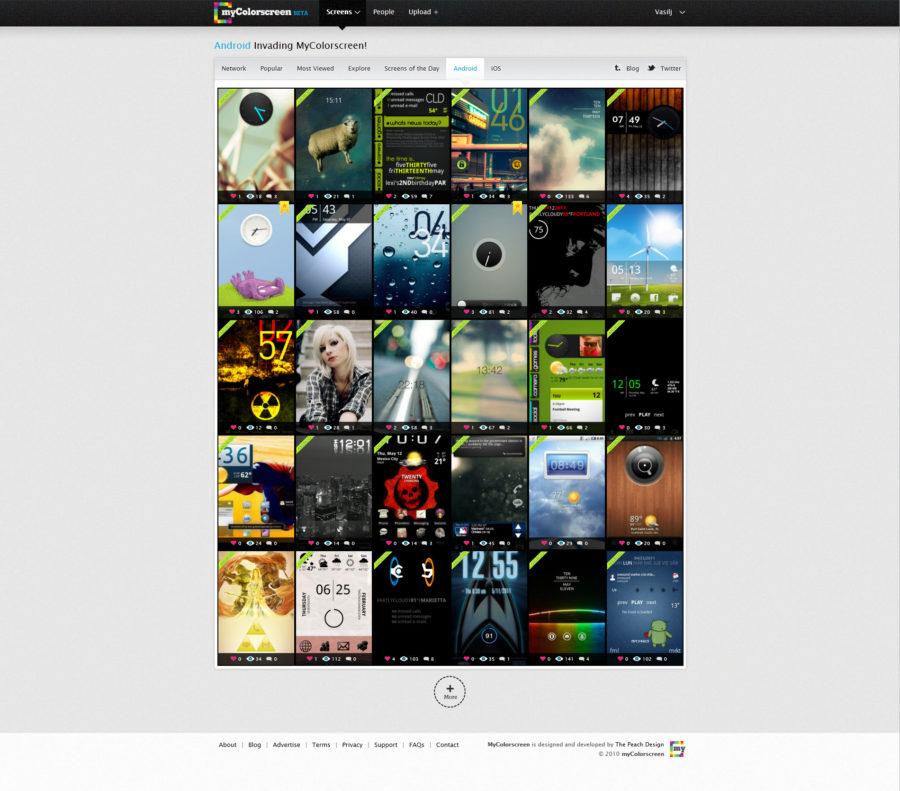Open the Twitter link in tab bar
This screenshot has height=791, width=900.
point(670,68)
